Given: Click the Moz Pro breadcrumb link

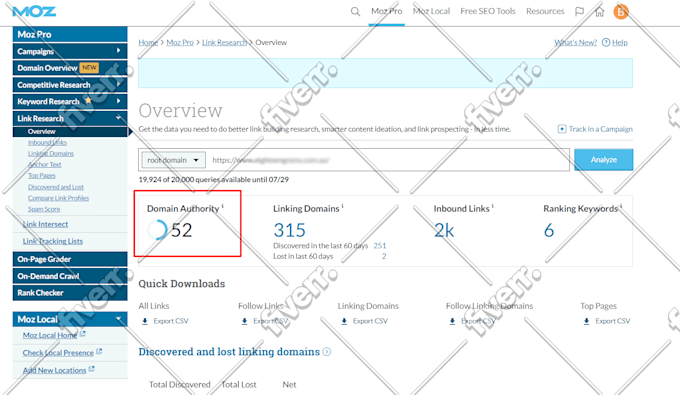Looking at the screenshot, I should (x=180, y=42).
